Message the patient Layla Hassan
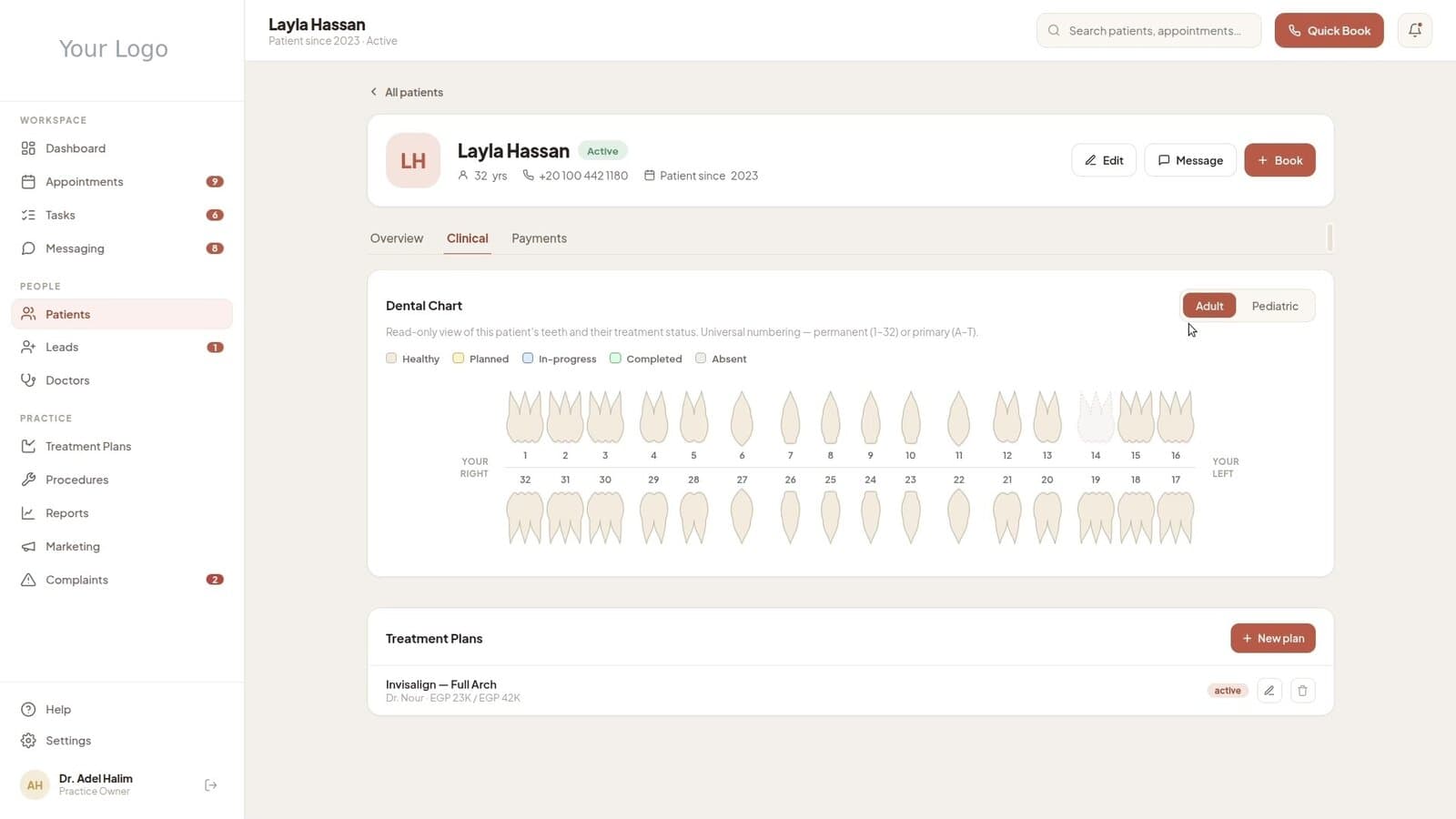This screenshot has width=1456, height=819. coord(1190,160)
